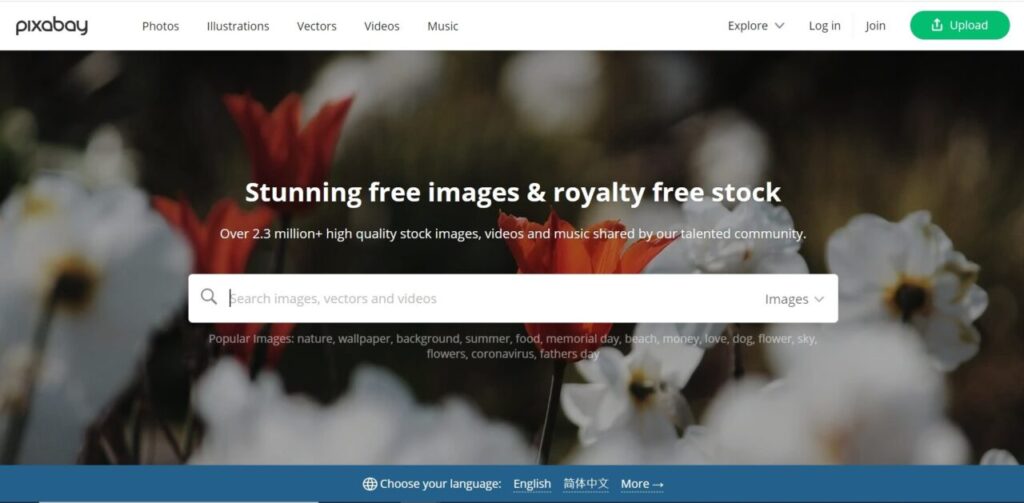Open the Photos menu item
The image size is (1024, 503).
[161, 26]
